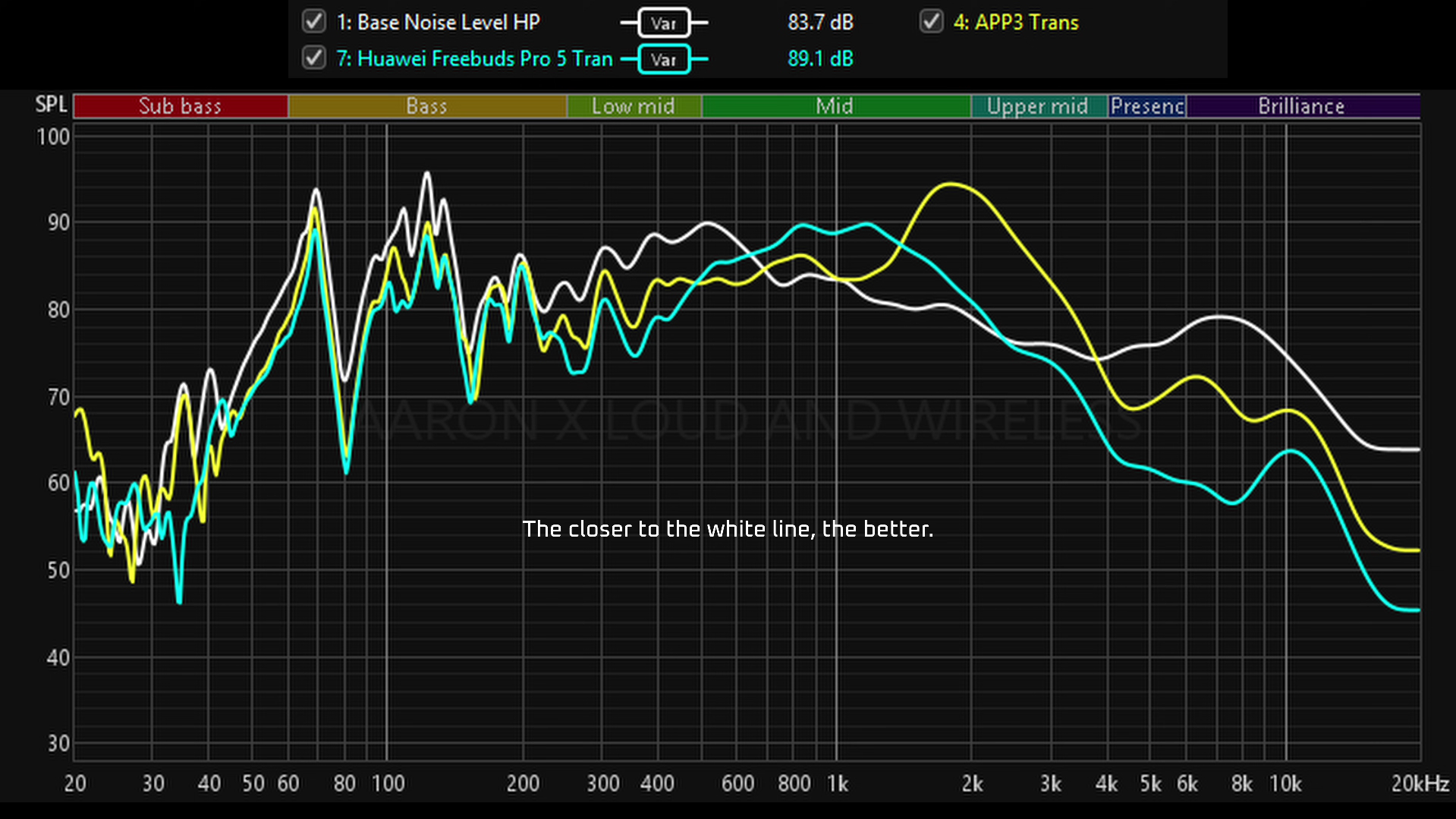
Task: Click the 100 value on SPL axis
Action: click(x=53, y=137)
